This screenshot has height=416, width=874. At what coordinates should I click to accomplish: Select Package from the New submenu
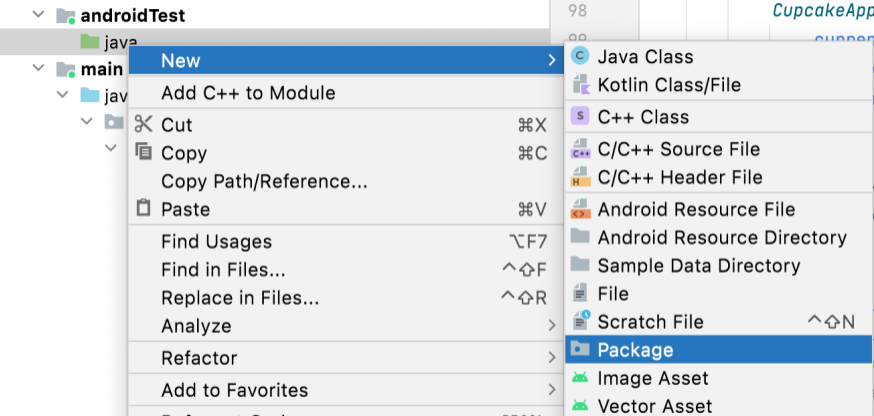(x=635, y=350)
